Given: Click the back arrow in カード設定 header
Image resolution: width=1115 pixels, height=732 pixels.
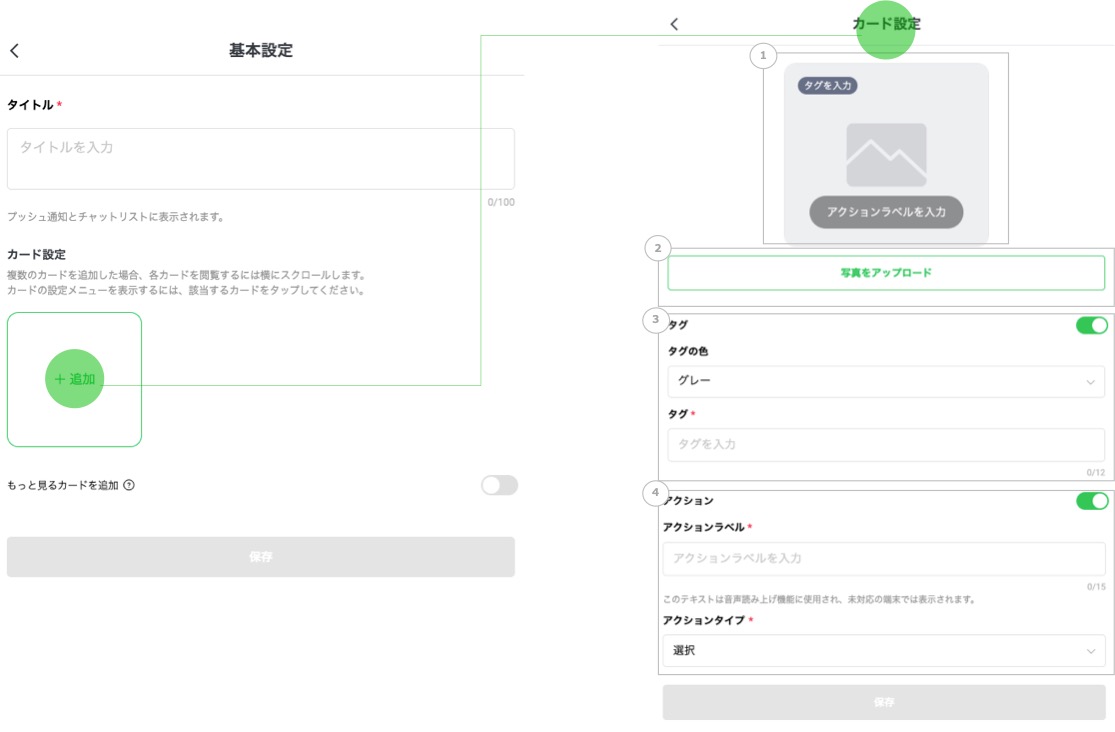Looking at the screenshot, I should (x=674, y=24).
